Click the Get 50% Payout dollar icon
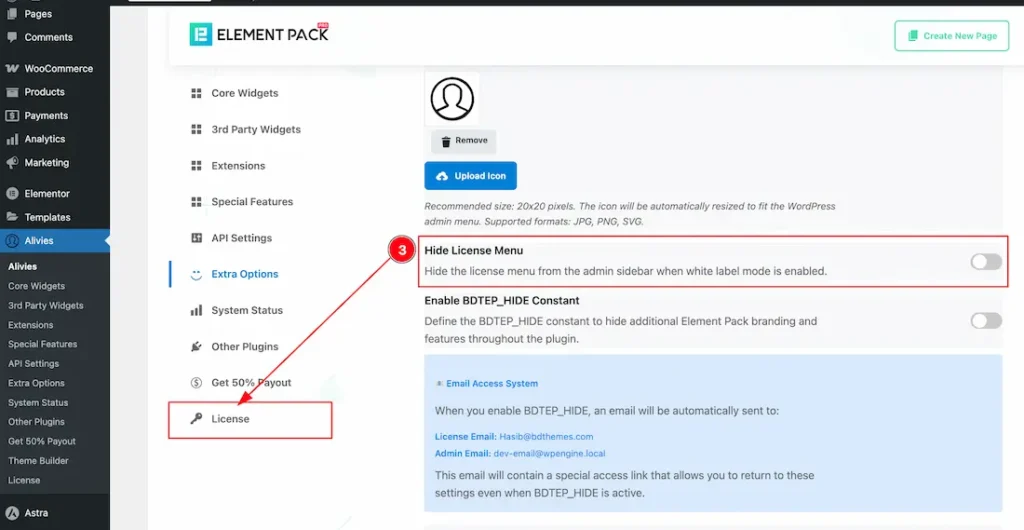The width and height of the screenshot is (1024, 530). pyautogui.click(x=196, y=383)
